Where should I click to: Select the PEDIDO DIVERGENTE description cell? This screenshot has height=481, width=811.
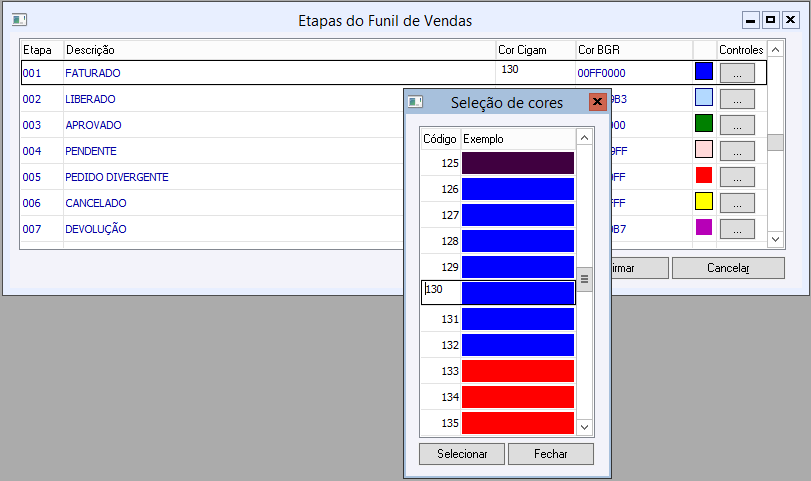pos(233,177)
